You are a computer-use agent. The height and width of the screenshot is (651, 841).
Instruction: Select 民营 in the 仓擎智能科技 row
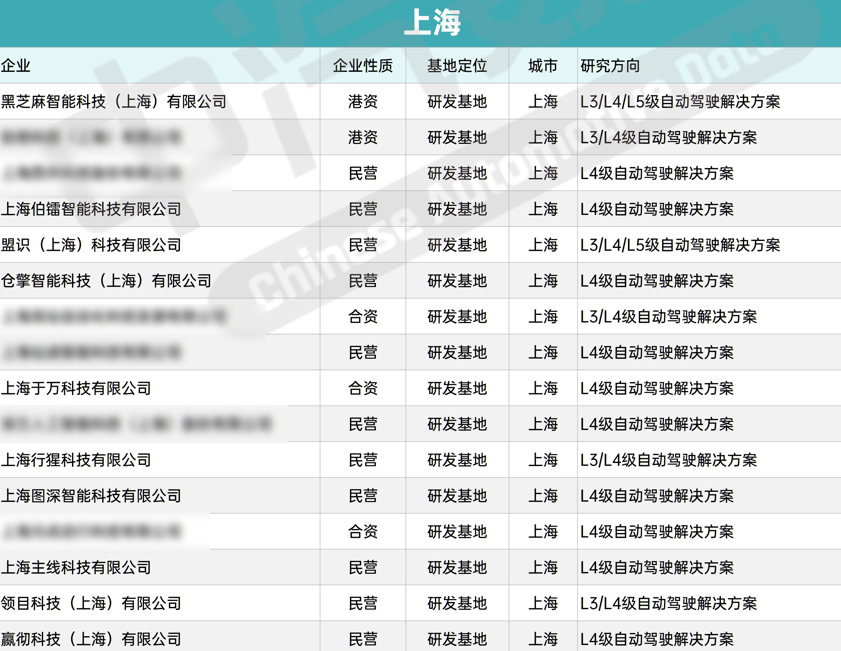coord(363,280)
